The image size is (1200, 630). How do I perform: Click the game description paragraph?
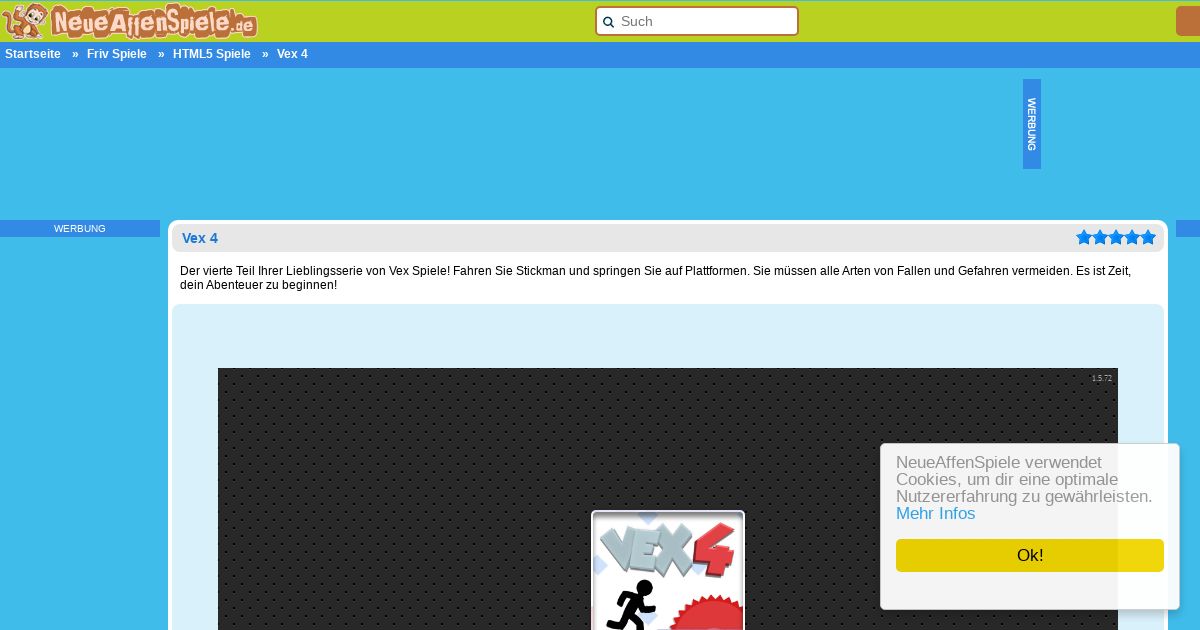(x=656, y=278)
